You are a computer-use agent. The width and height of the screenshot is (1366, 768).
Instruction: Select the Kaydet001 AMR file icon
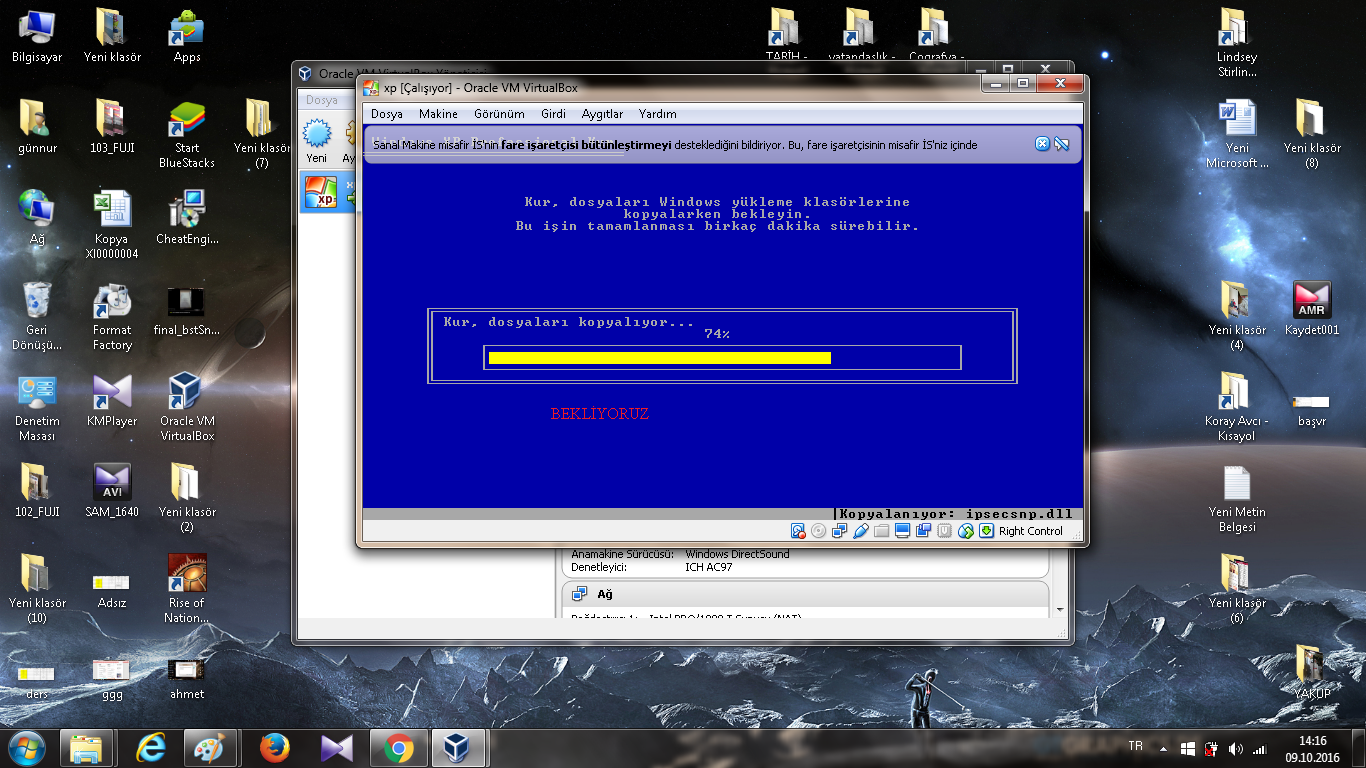point(1312,309)
